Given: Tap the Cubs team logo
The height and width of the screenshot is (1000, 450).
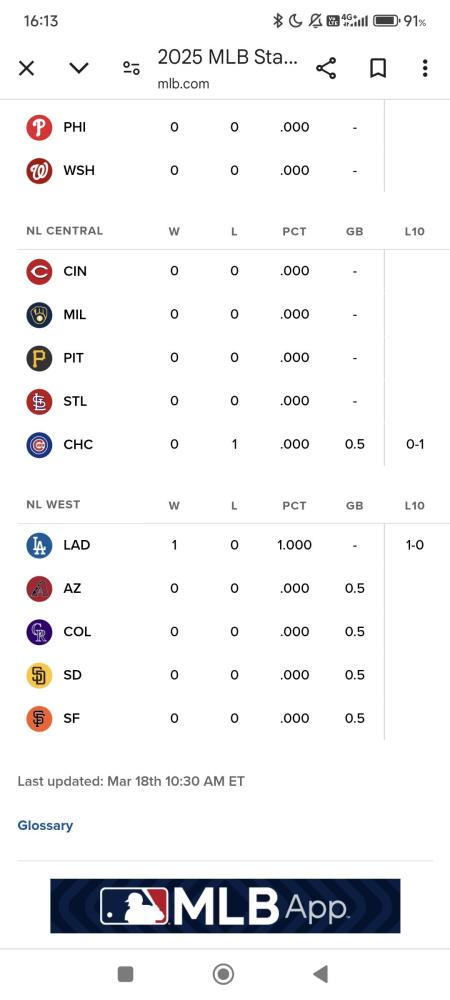Looking at the screenshot, I should point(39,445).
